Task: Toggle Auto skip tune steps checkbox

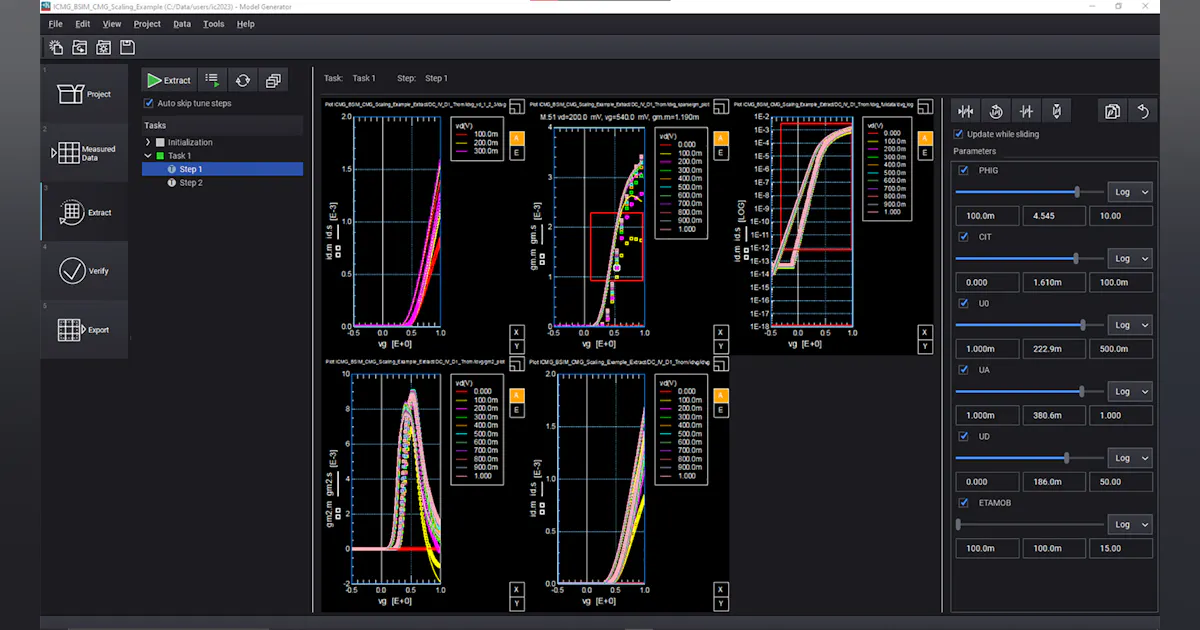Action: click(x=149, y=103)
